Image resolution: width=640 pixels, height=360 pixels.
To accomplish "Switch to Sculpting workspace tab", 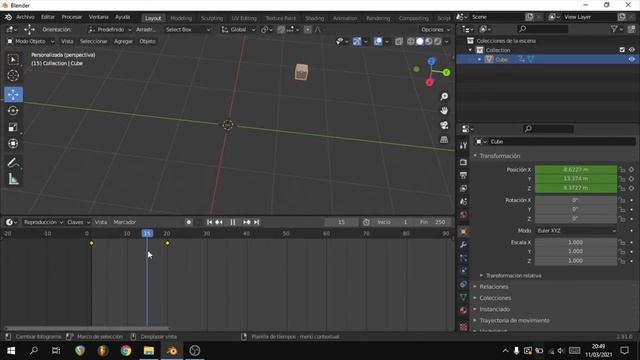I will (x=212, y=18).
